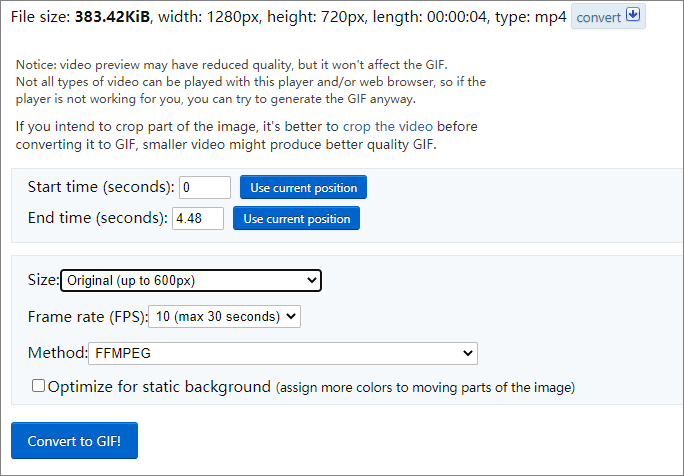Click the download arrow icon beside convert
Viewport: 684px width, 476px height.
coord(633,14)
